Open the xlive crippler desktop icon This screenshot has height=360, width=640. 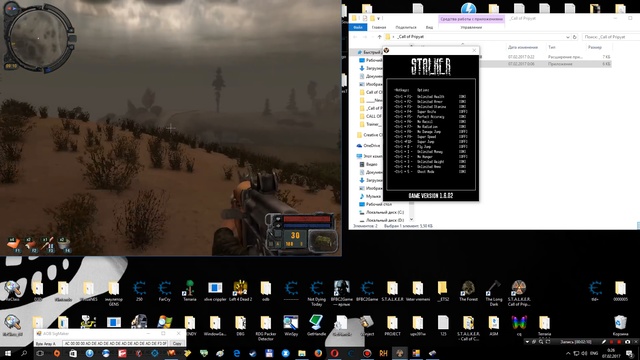click(215, 290)
